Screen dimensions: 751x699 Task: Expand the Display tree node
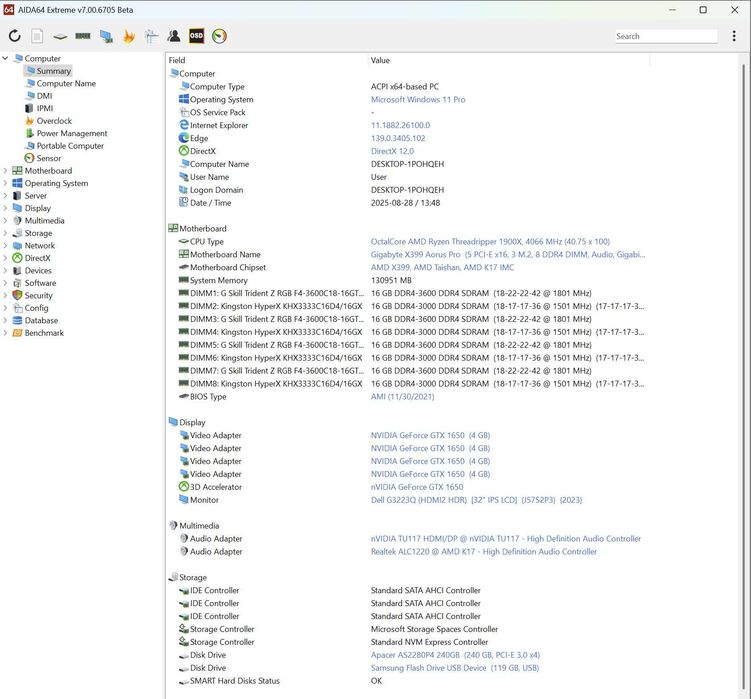5,208
